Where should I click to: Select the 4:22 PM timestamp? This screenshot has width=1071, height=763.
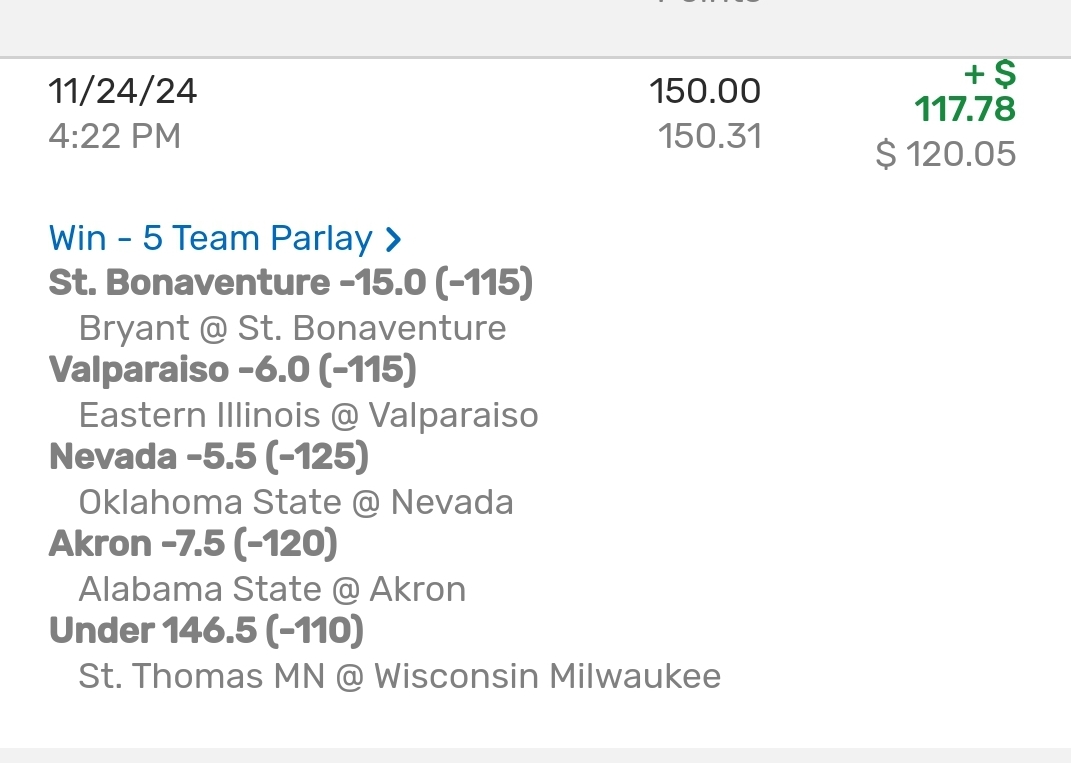pos(115,136)
